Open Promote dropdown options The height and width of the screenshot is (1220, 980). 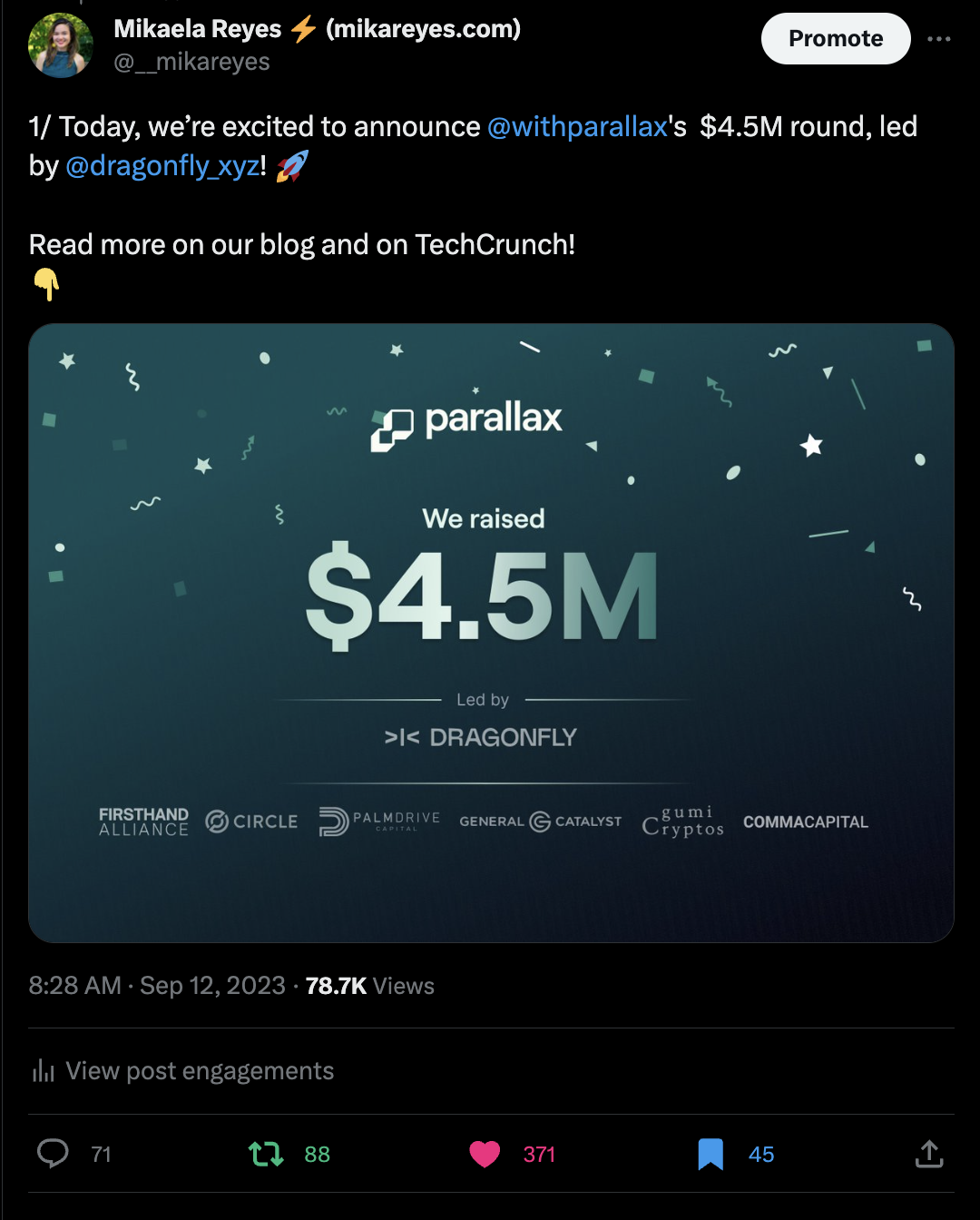[x=835, y=38]
